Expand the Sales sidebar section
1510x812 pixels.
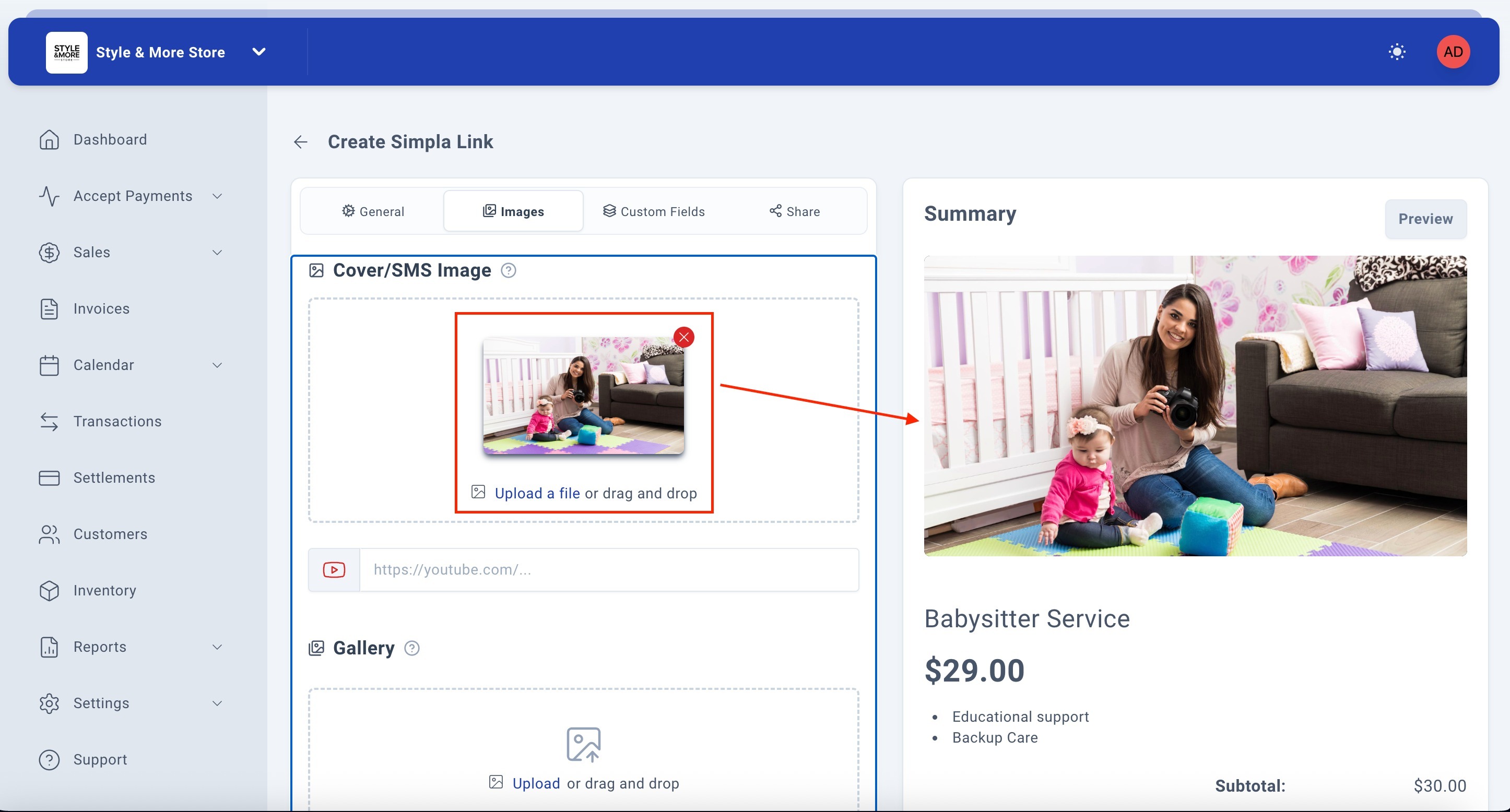point(217,253)
